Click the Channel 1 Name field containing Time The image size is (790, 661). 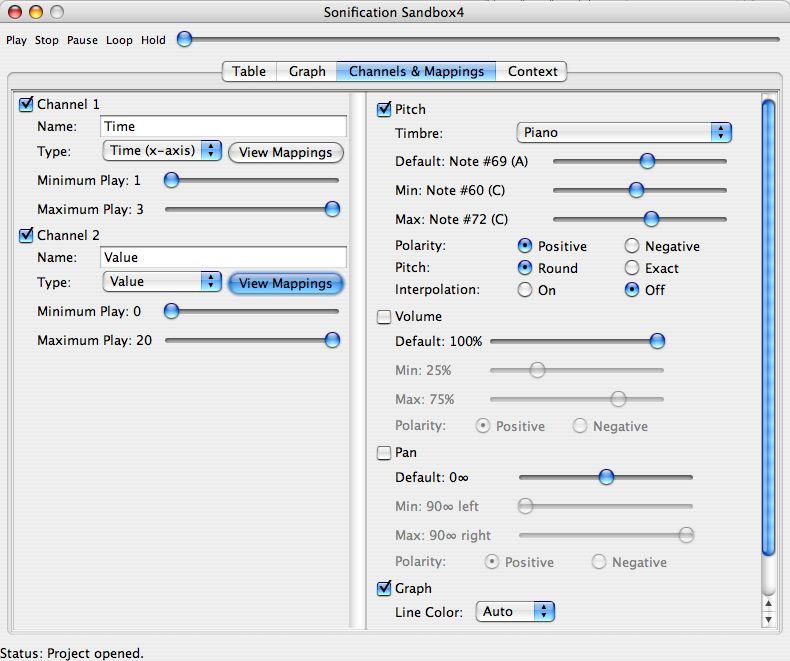tap(223, 126)
